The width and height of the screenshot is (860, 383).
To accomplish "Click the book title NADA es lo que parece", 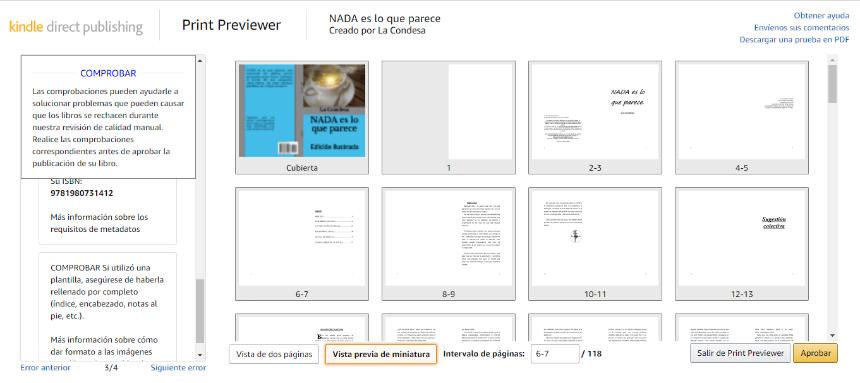I will tap(384, 19).
